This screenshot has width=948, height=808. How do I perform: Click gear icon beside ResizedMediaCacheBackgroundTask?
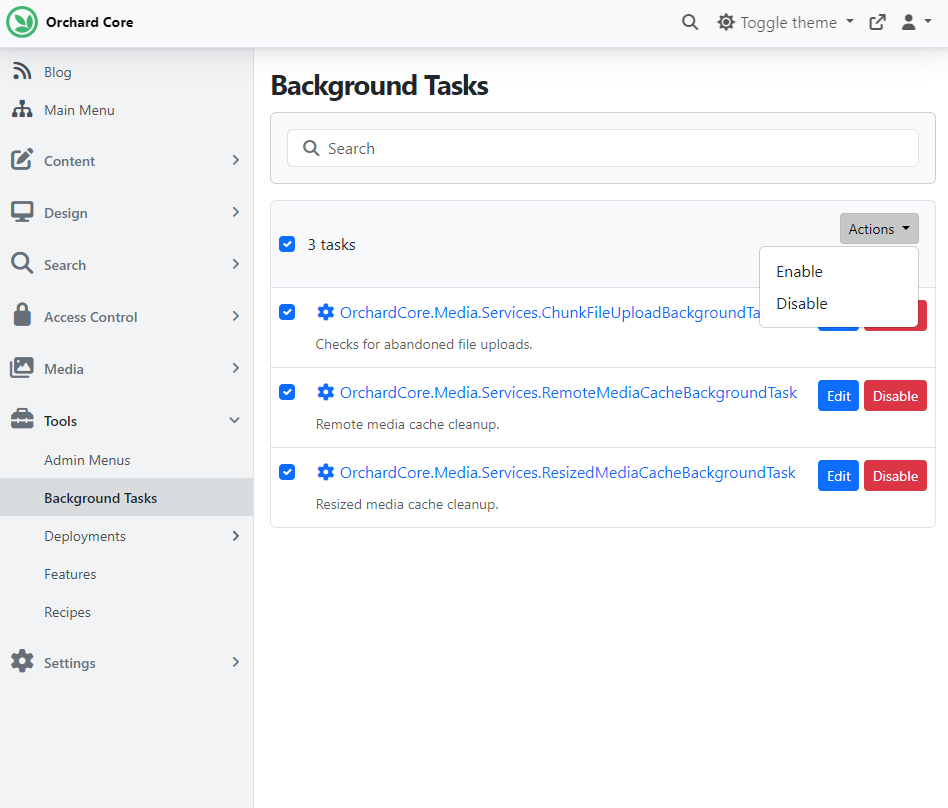[326, 472]
